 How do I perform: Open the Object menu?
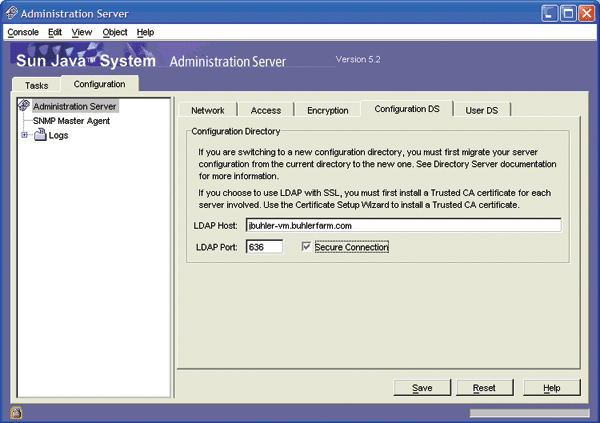114,32
